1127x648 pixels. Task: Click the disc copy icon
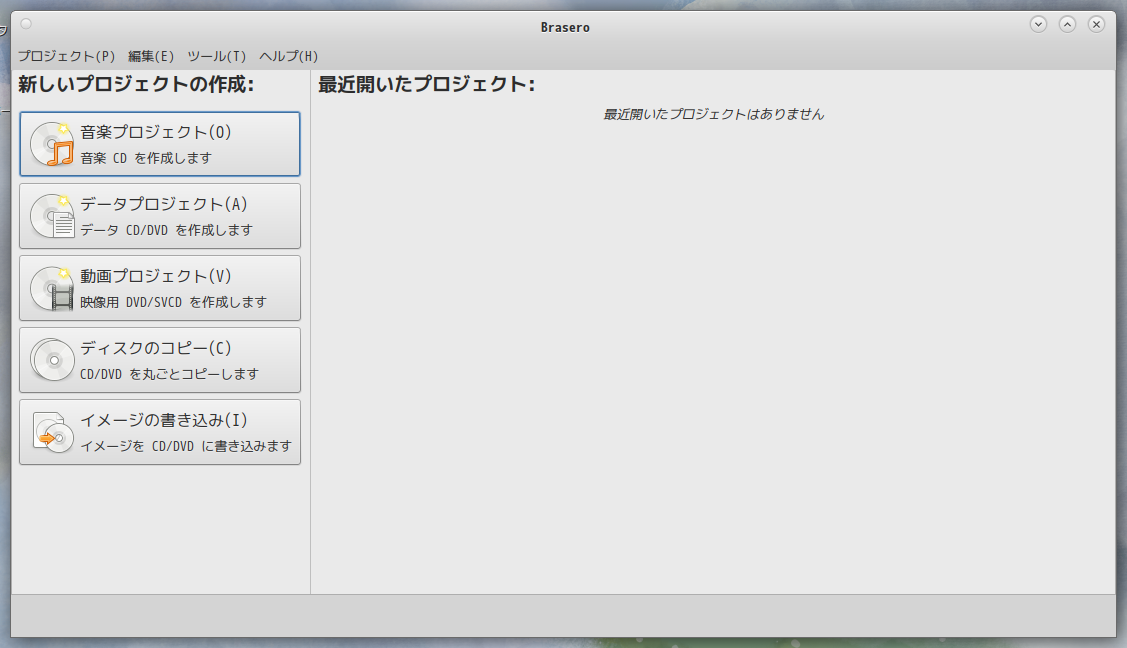tap(52, 360)
